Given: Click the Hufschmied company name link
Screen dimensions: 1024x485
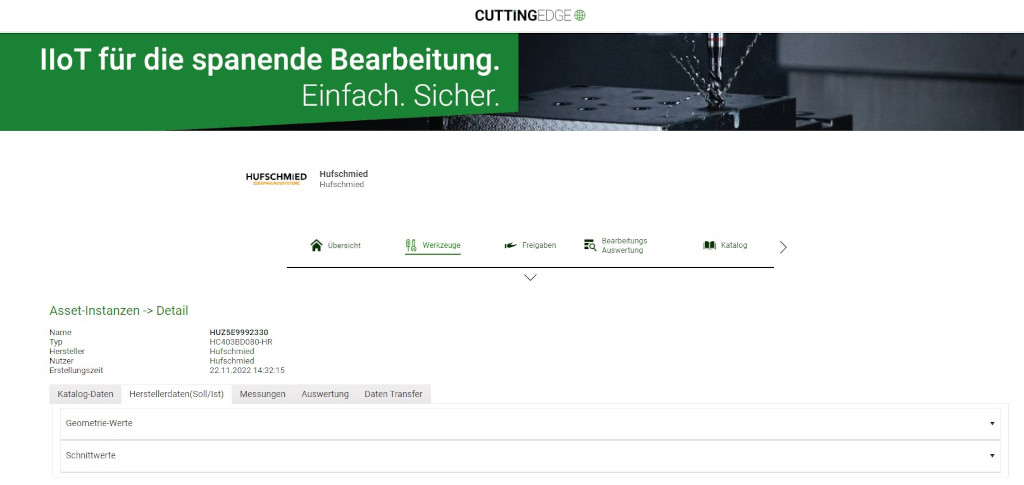Looking at the screenshot, I should click(x=344, y=174).
